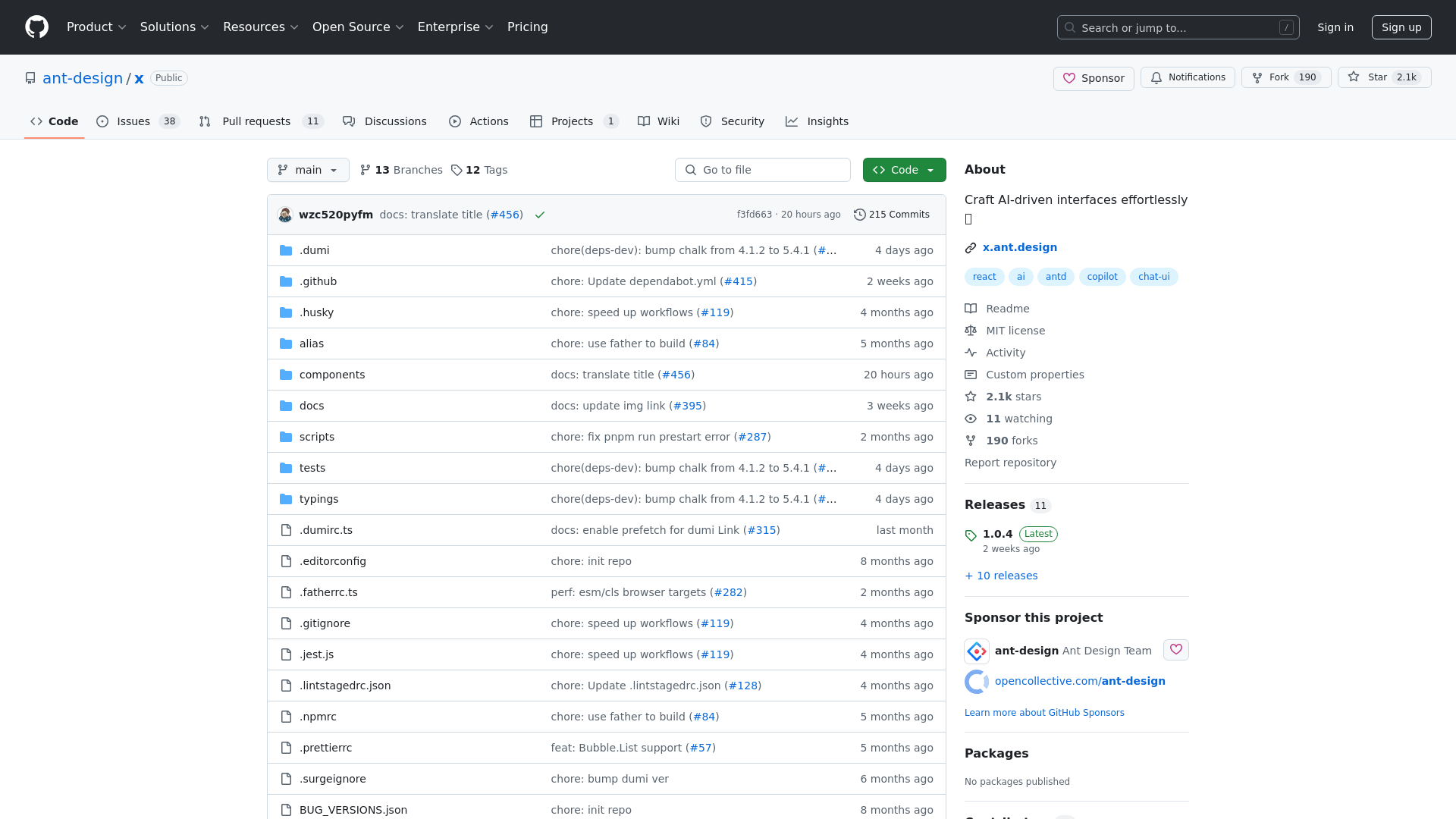
Task: Open the Actions tab
Action: pos(479,121)
